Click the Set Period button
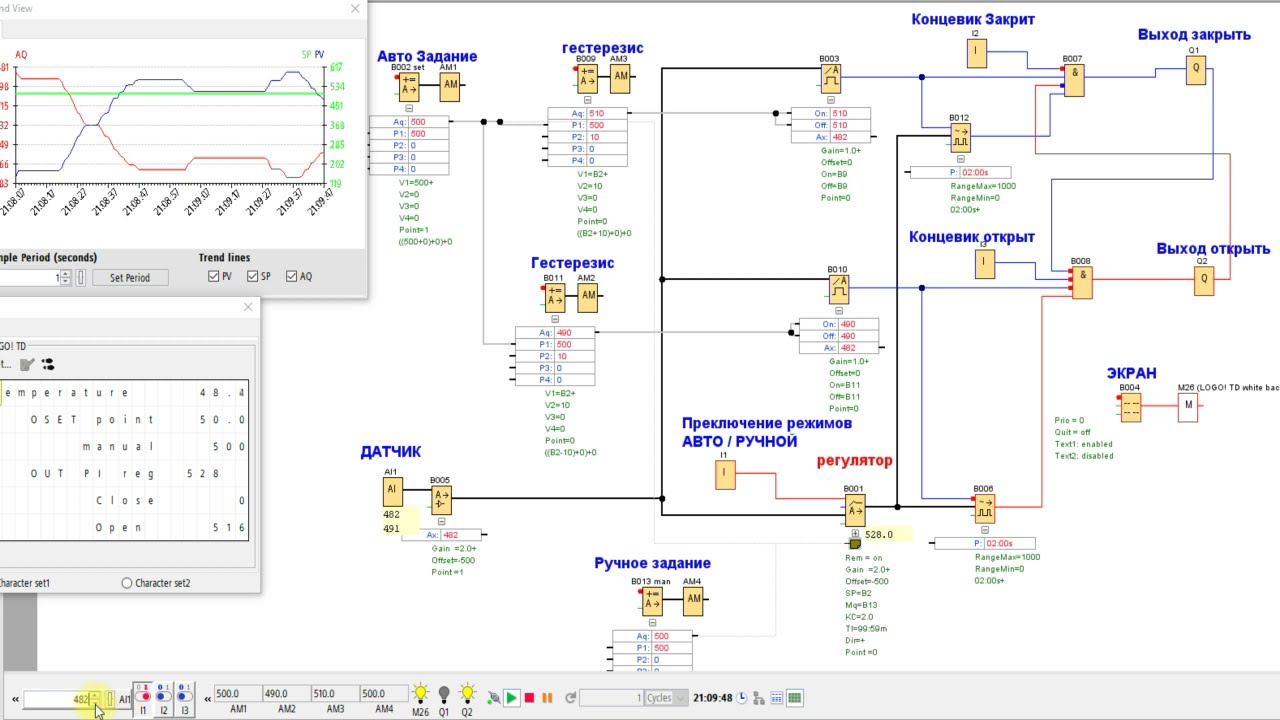This screenshot has height=720, width=1280. tap(130, 278)
